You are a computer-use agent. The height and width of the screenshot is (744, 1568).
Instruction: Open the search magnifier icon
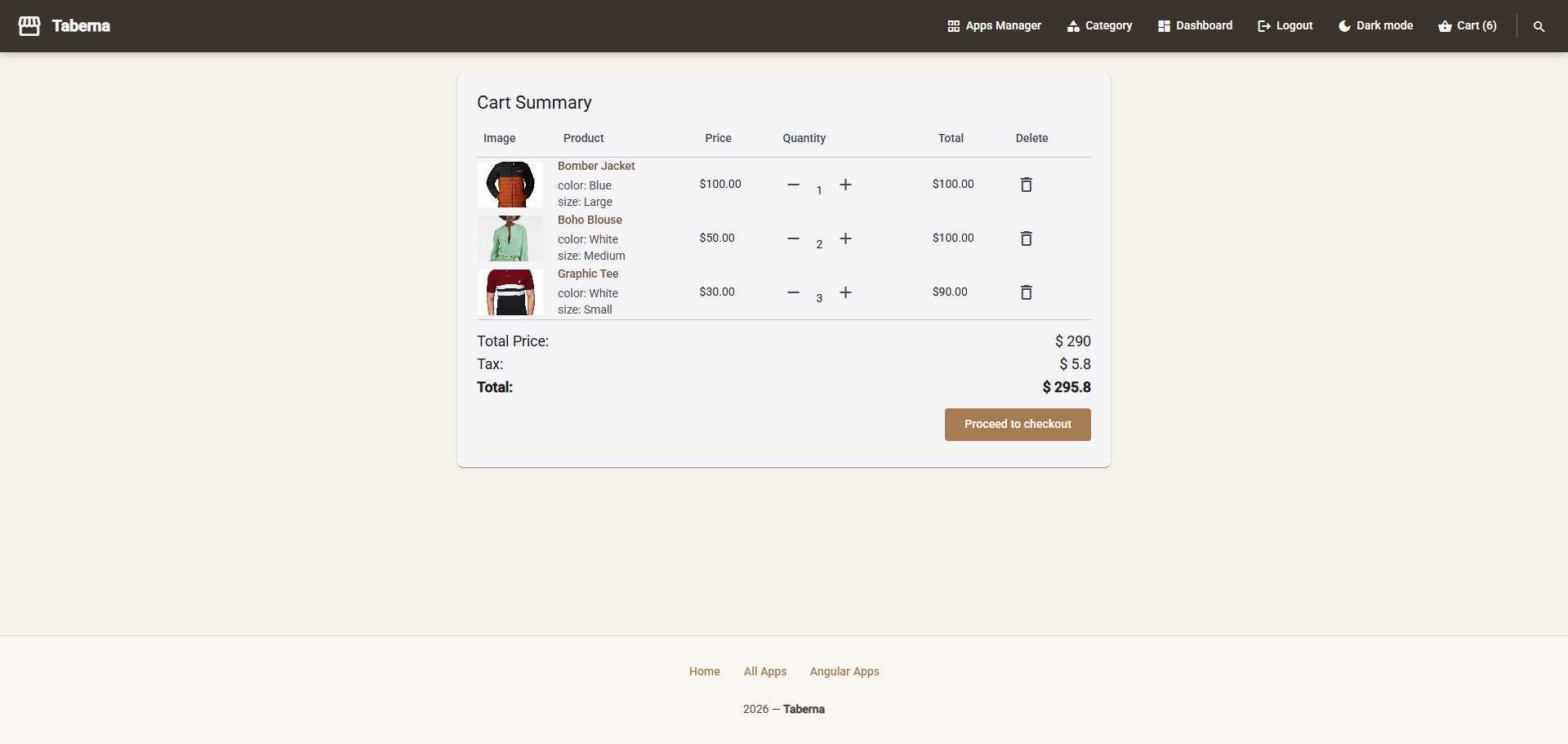click(1539, 26)
